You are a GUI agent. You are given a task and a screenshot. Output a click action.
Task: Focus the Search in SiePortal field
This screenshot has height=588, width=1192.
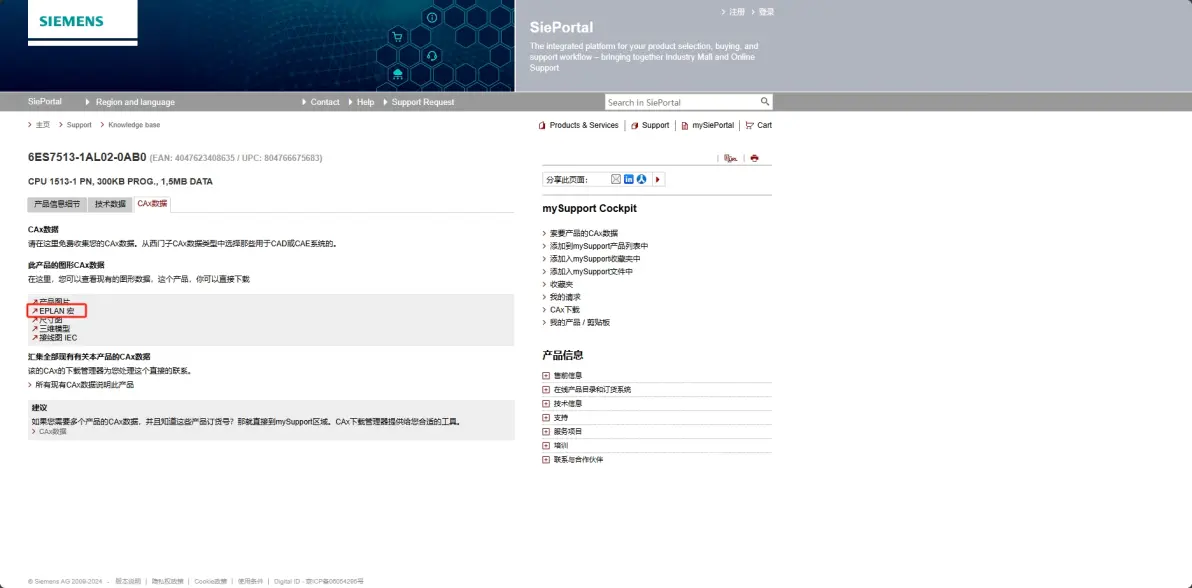(682, 102)
